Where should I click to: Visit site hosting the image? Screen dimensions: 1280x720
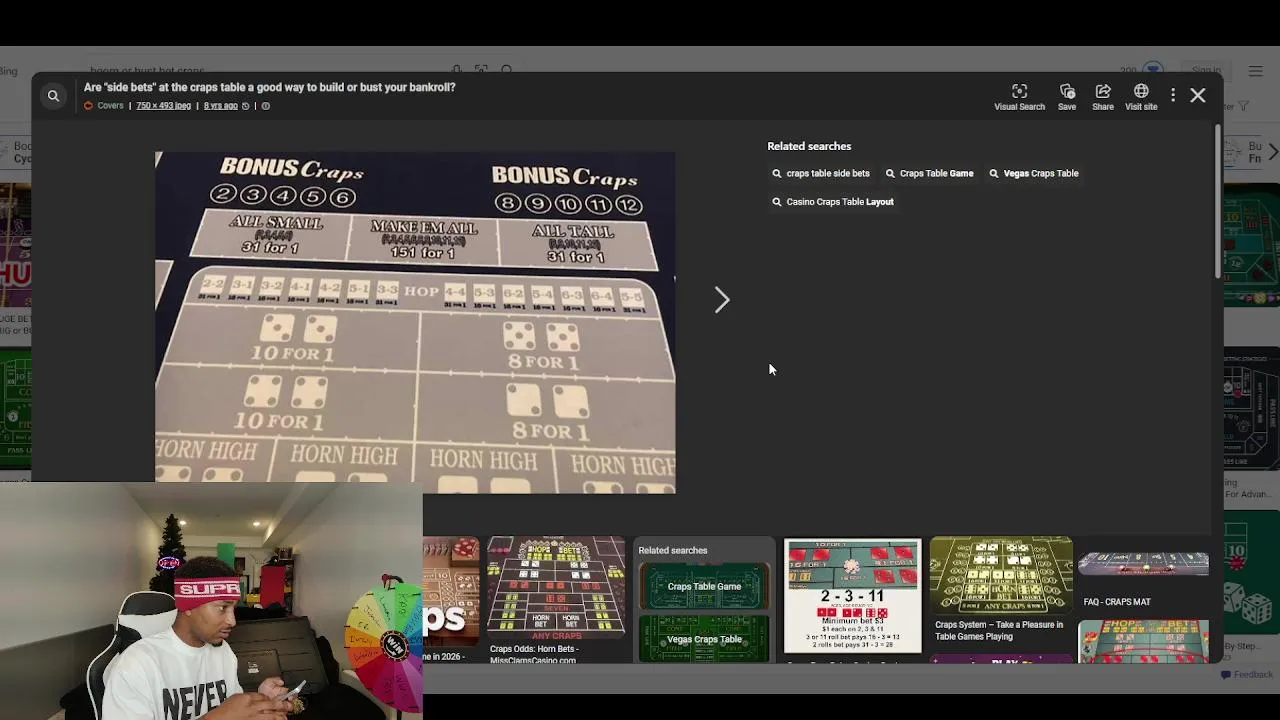click(1141, 97)
